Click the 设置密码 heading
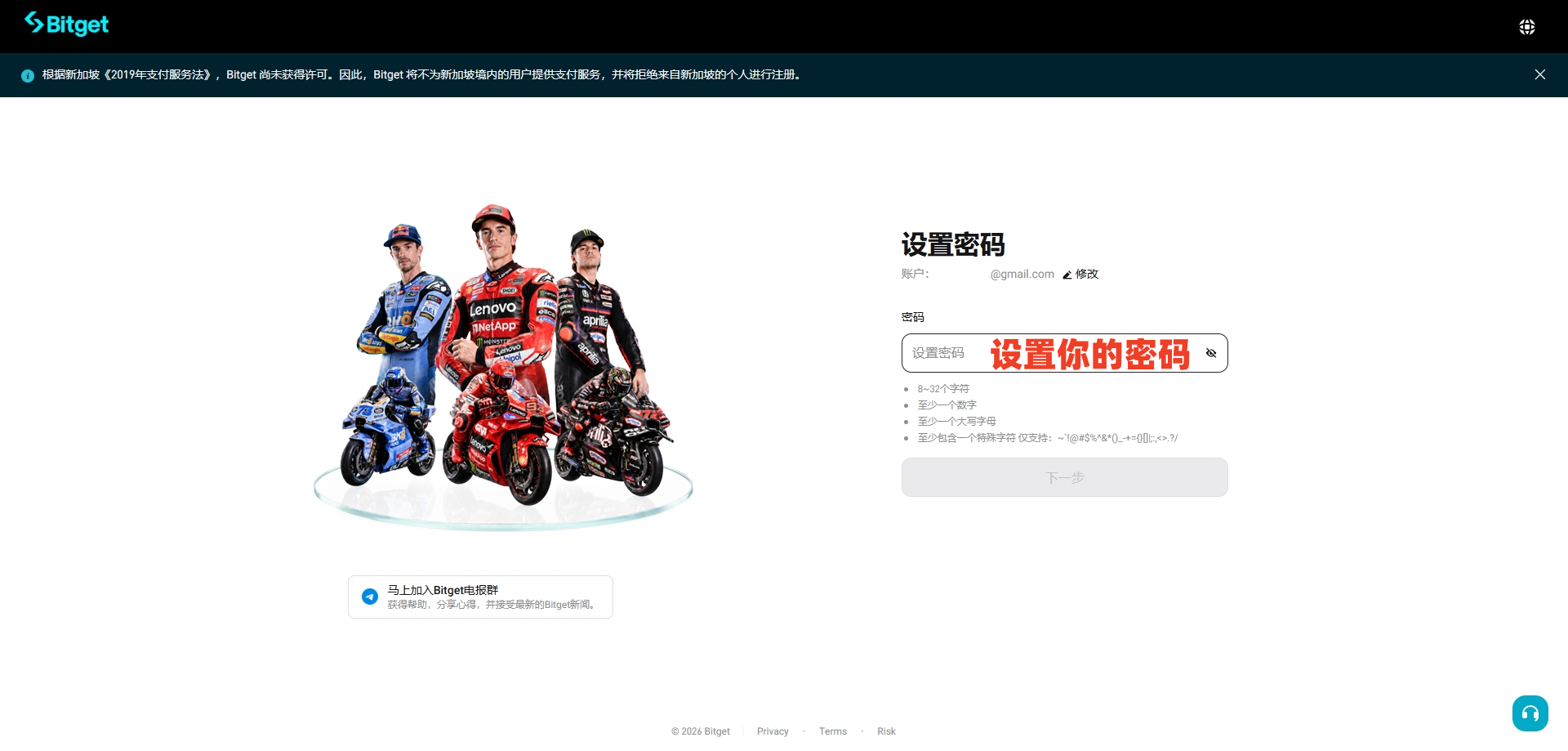 pyautogui.click(x=953, y=244)
